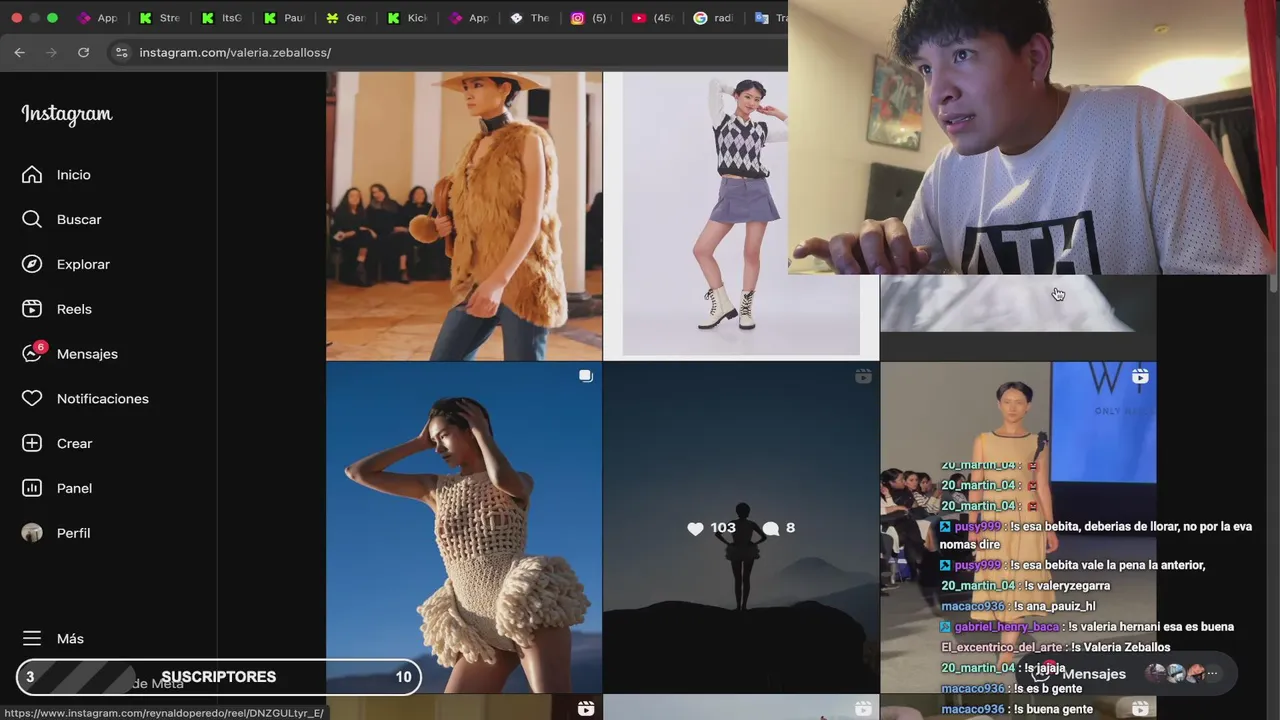Go back with browser back arrow
Screen dimensions: 1280x720
coord(19,52)
